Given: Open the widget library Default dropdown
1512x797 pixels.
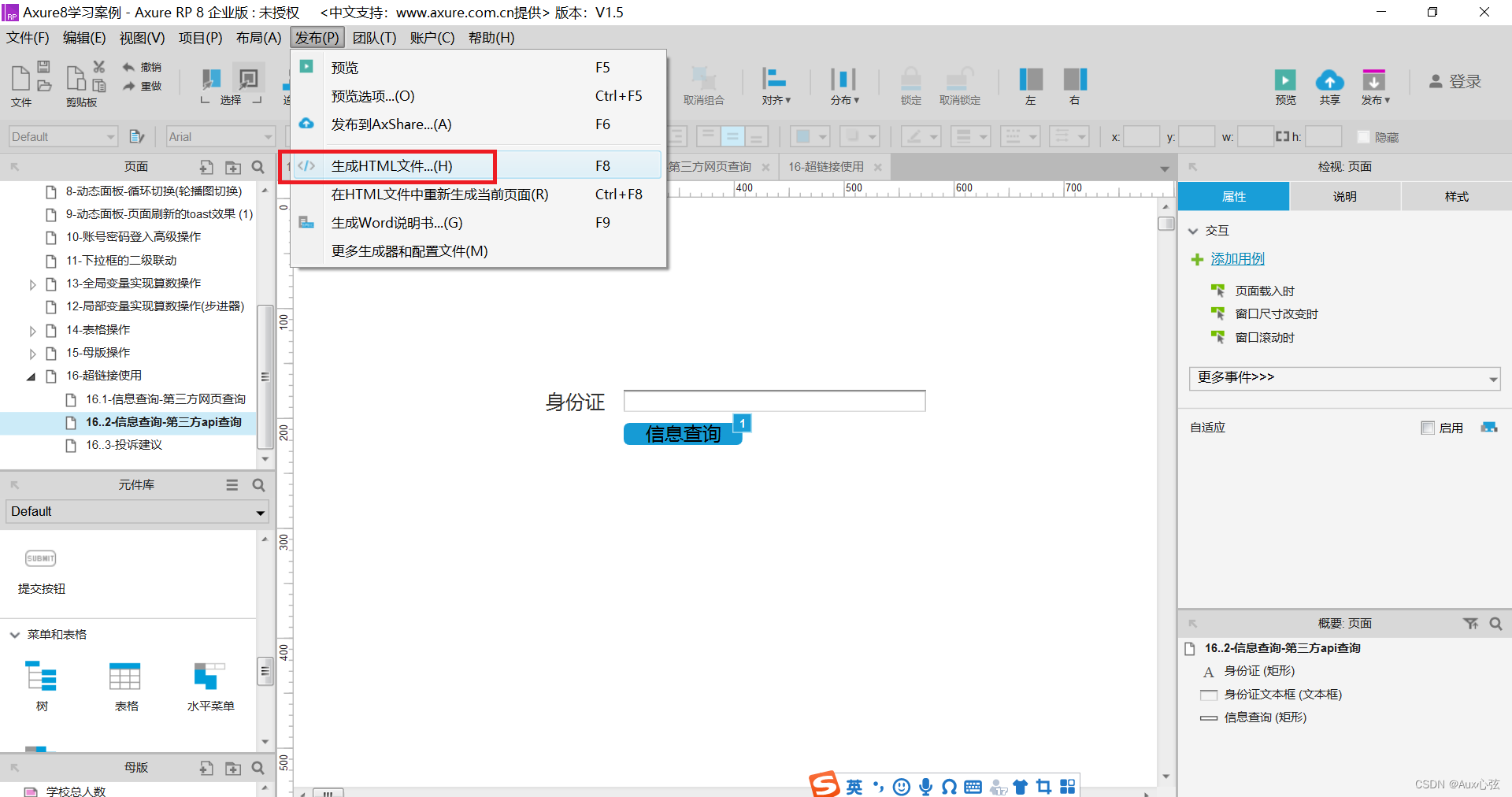Looking at the screenshot, I should click(137, 512).
